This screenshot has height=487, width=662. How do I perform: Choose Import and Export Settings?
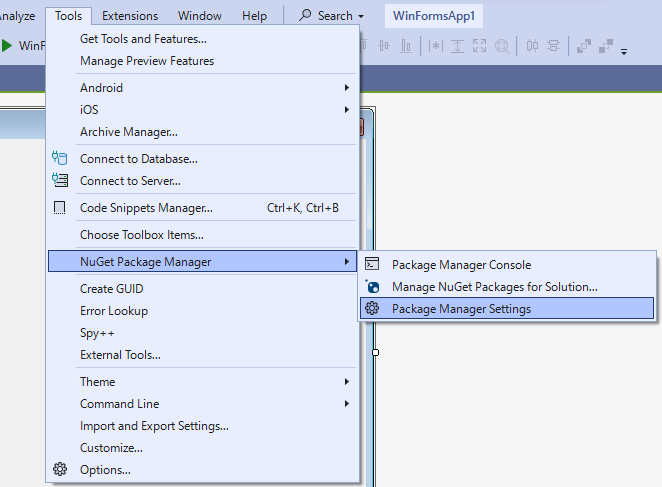[154, 426]
